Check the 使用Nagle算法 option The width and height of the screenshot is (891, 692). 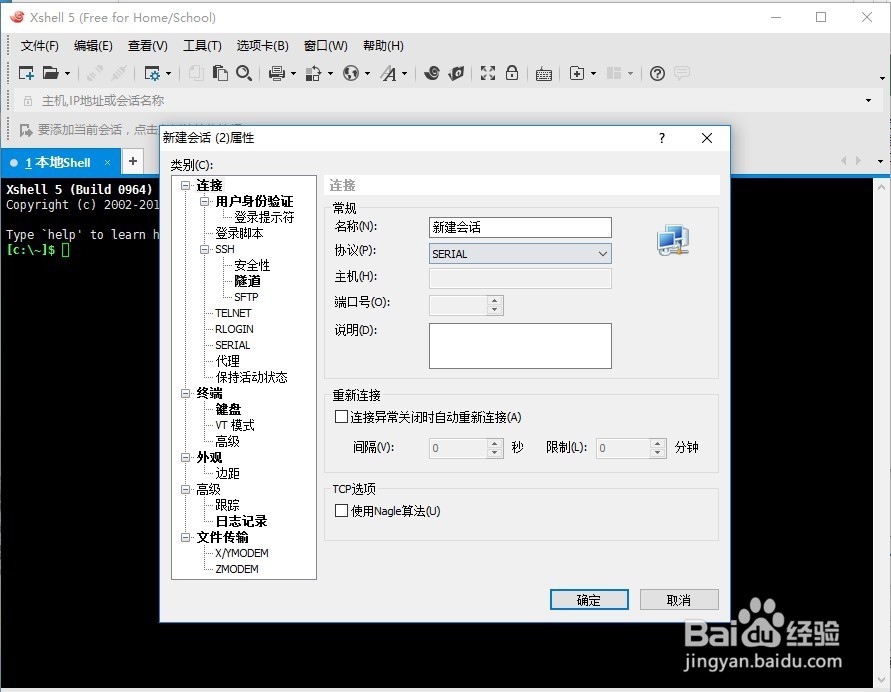pyautogui.click(x=340, y=510)
